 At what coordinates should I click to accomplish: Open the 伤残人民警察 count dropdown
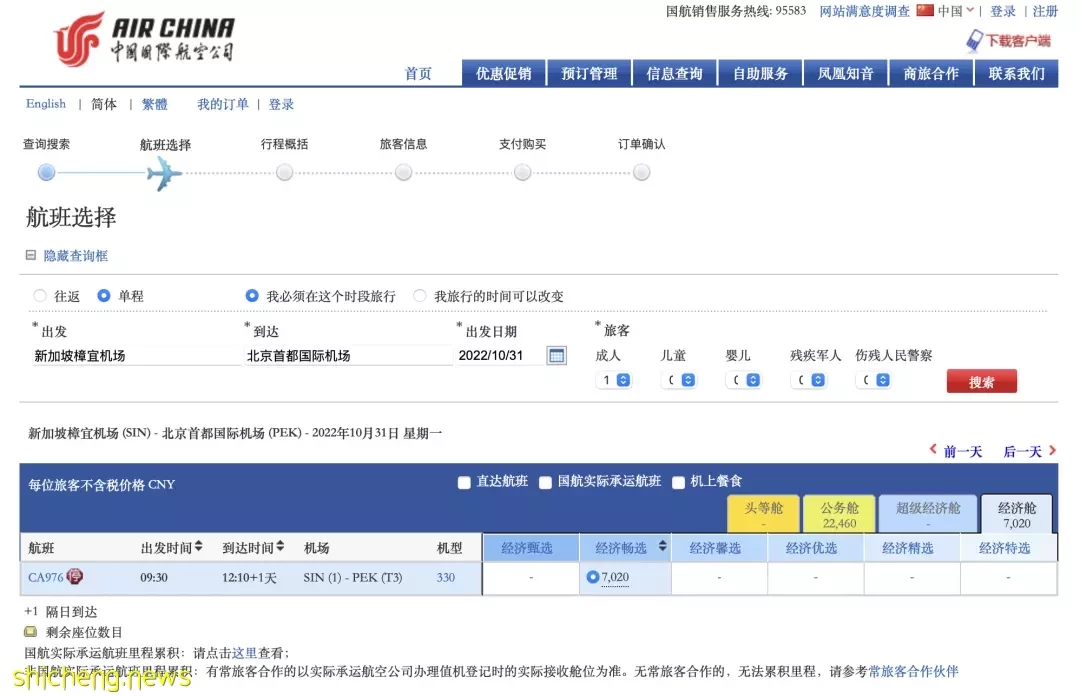click(x=873, y=380)
